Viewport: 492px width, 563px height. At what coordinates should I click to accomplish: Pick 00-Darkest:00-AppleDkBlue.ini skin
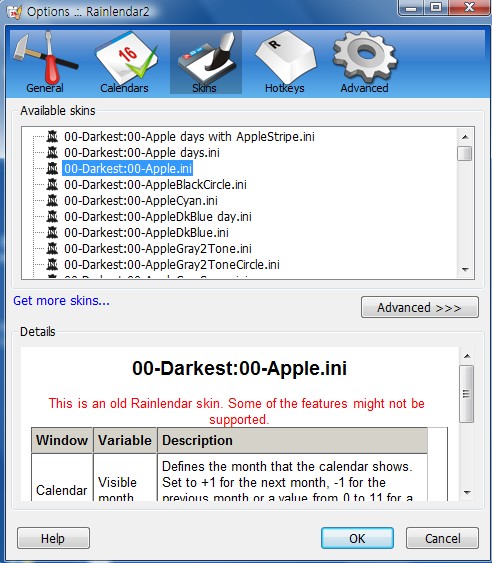click(x=146, y=233)
